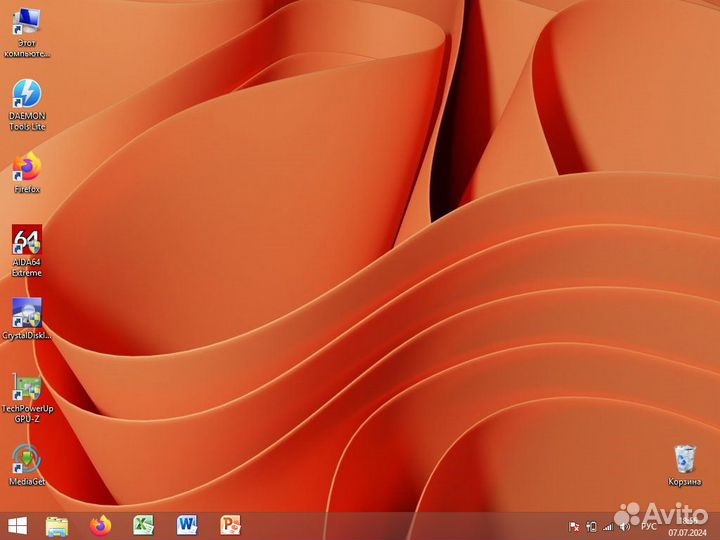Screen dimensions: 720x540
Task: Switch input language via РУС indicator
Action: click(649, 526)
